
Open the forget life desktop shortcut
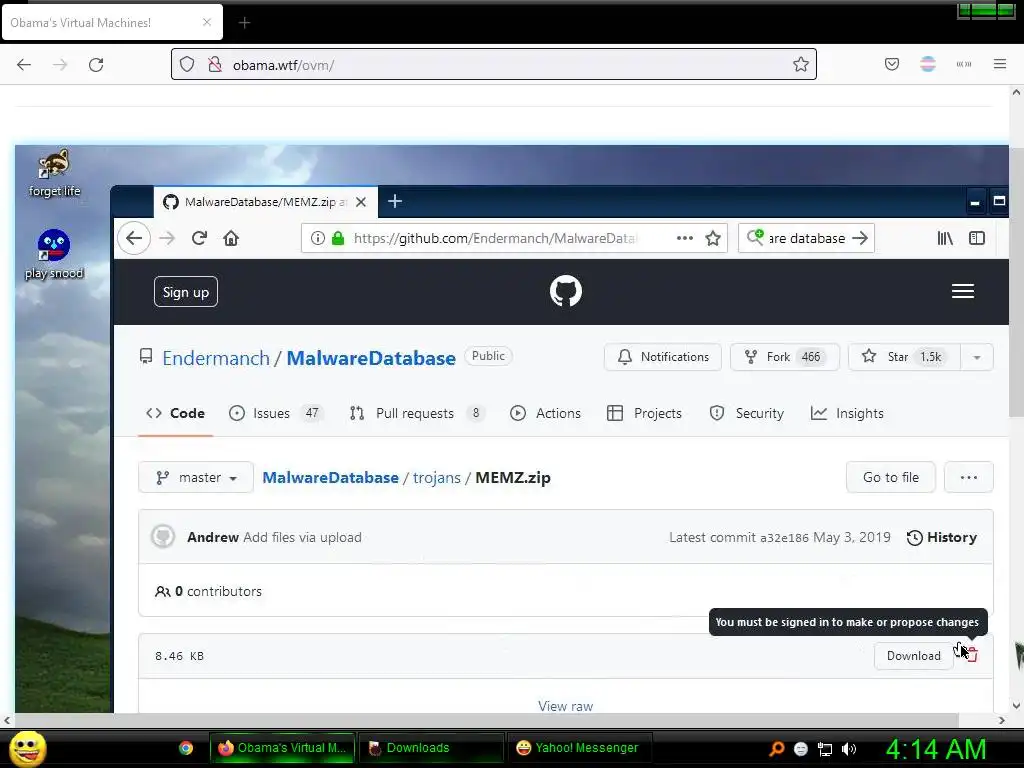(54, 173)
